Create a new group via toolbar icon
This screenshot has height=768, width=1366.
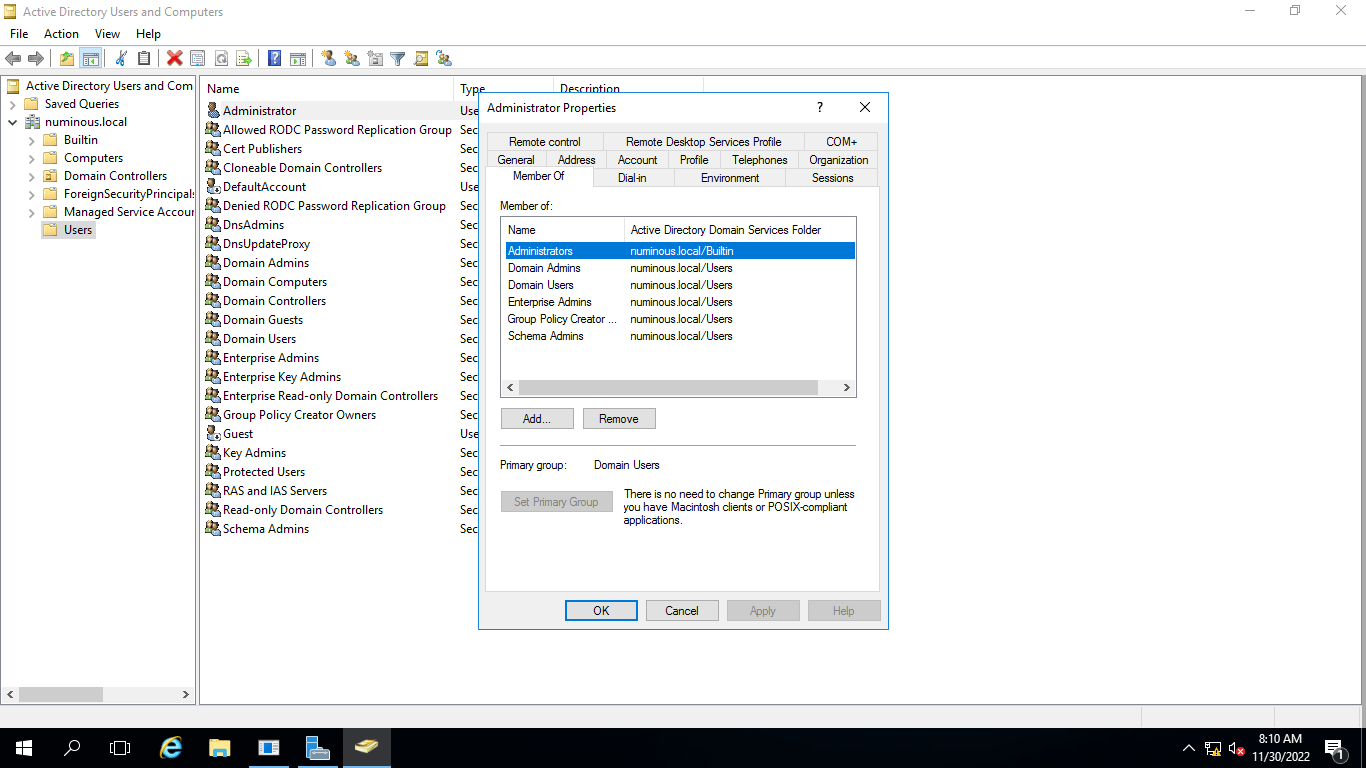tap(352, 59)
